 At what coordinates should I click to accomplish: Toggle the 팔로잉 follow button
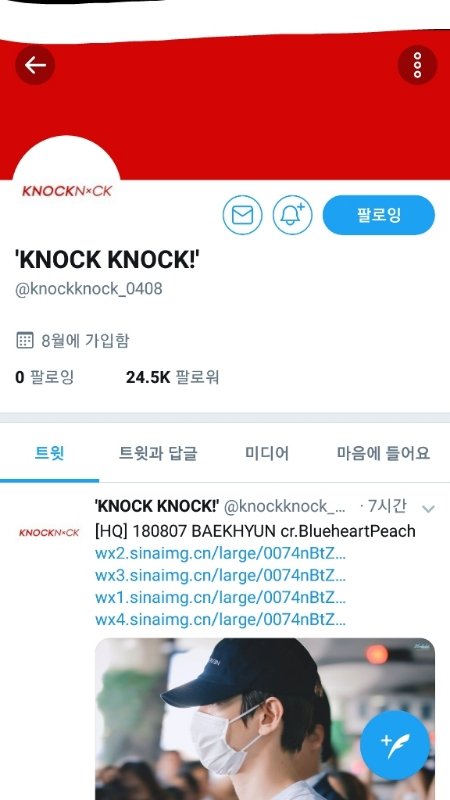[379, 215]
